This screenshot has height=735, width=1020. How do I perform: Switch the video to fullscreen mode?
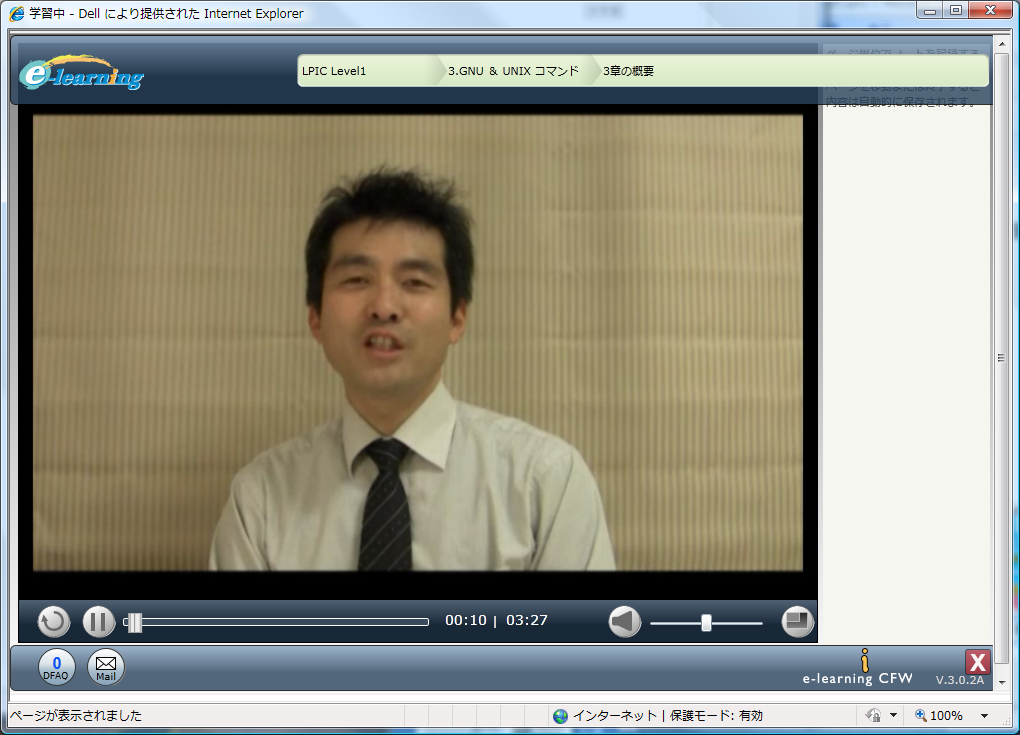click(798, 621)
